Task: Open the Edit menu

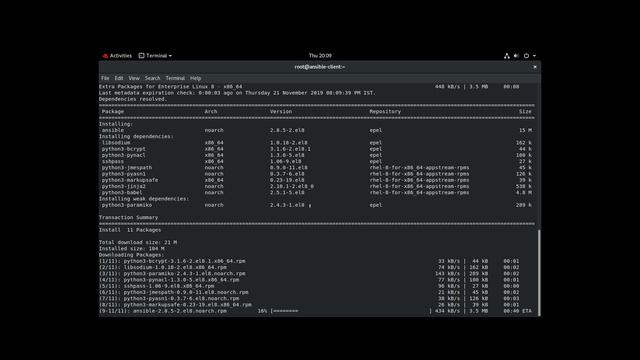Action: pos(119,78)
